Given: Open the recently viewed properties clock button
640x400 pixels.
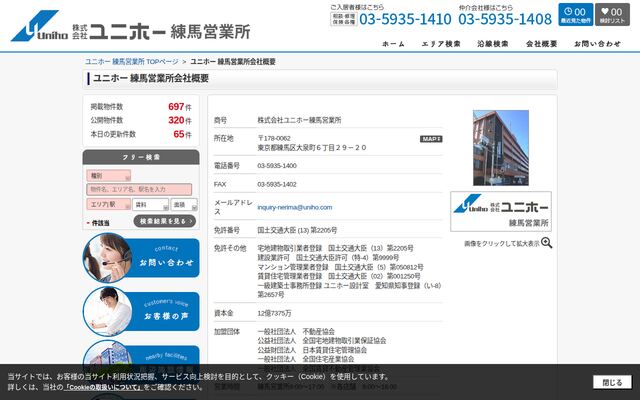Looking at the screenshot, I should (x=576, y=15).
